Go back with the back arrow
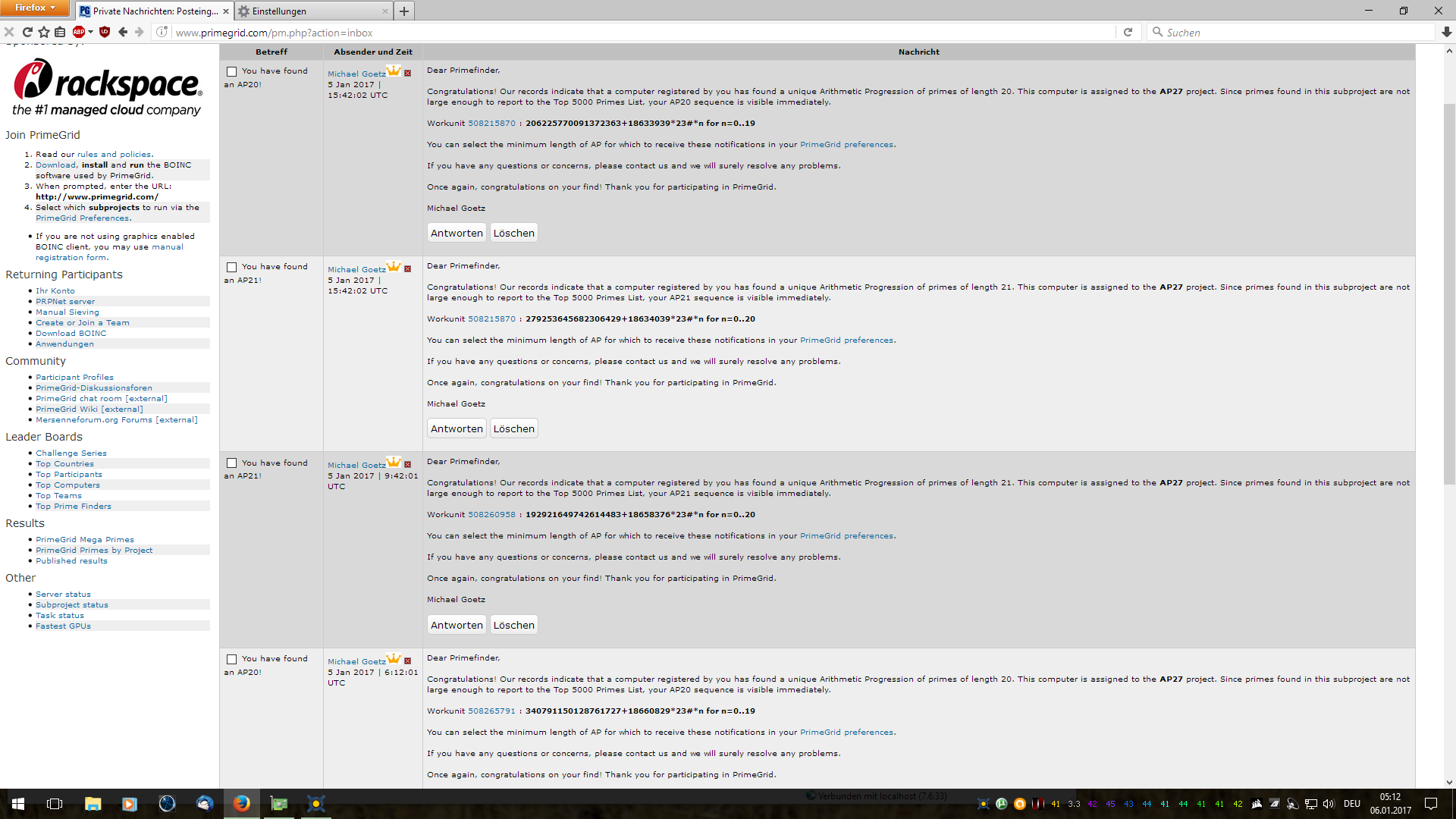The width and height of the screenshot is (1456, 819). [x=123, y=32]
